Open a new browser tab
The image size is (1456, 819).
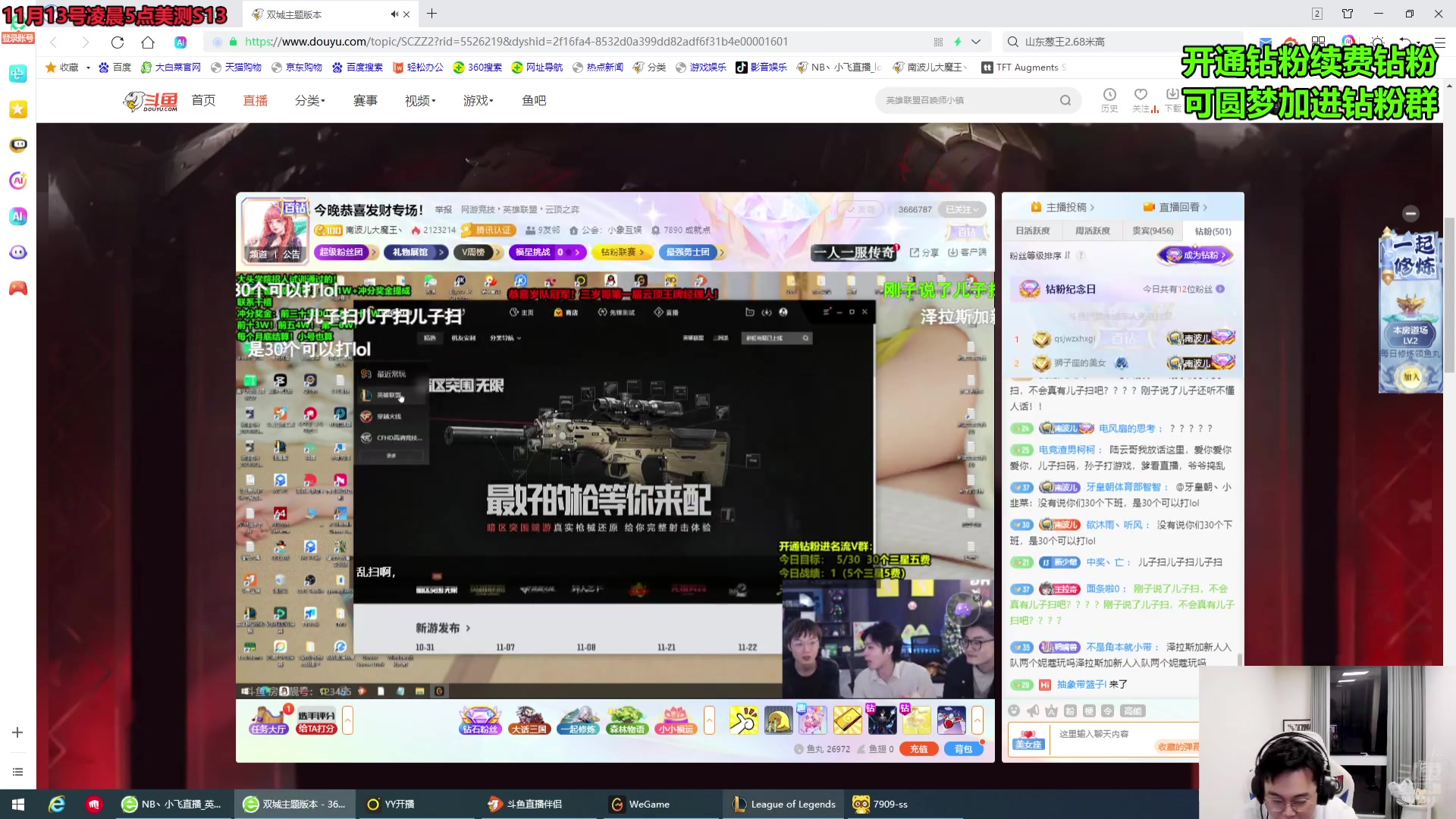(x=431, y=14)
